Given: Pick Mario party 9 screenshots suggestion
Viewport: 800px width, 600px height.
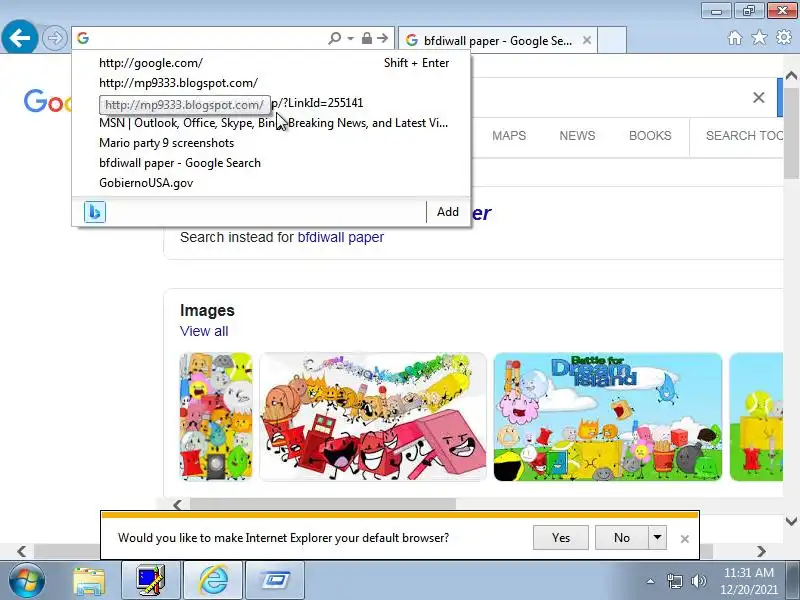Looking at the screenshot, I should point(271,143).
